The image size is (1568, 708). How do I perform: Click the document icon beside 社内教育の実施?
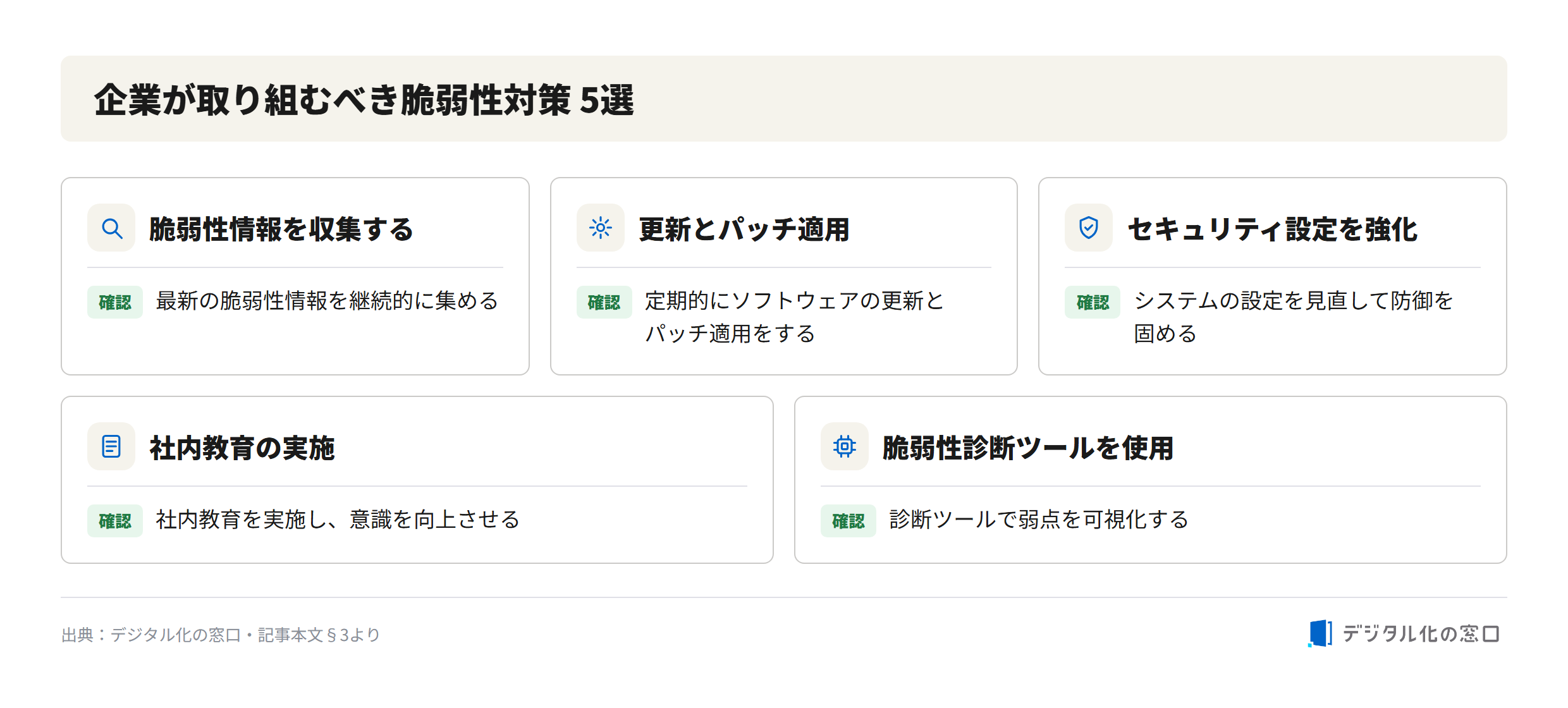point(111,446)
